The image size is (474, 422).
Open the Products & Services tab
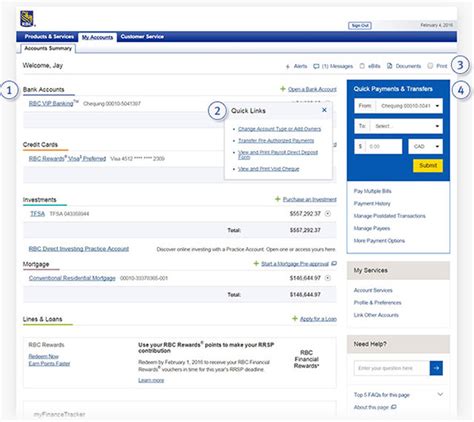(x=49, y=37)
